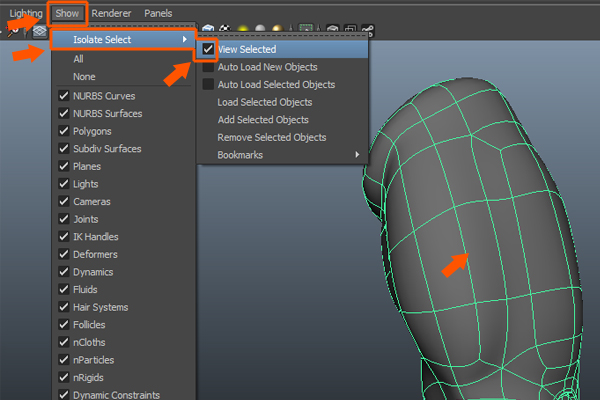Viewport: 600px width, 400px height.
Task: Select All in the Show menu
Action: tap(79, 59)
